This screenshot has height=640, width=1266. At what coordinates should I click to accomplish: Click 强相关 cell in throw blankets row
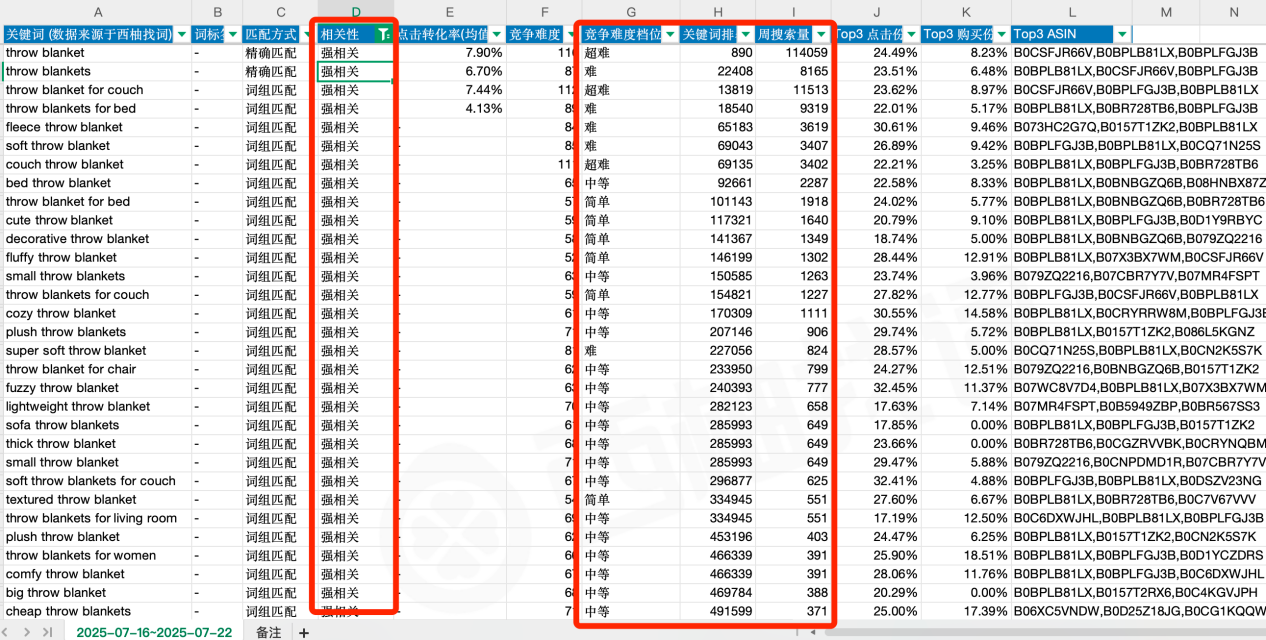[355, 71]
